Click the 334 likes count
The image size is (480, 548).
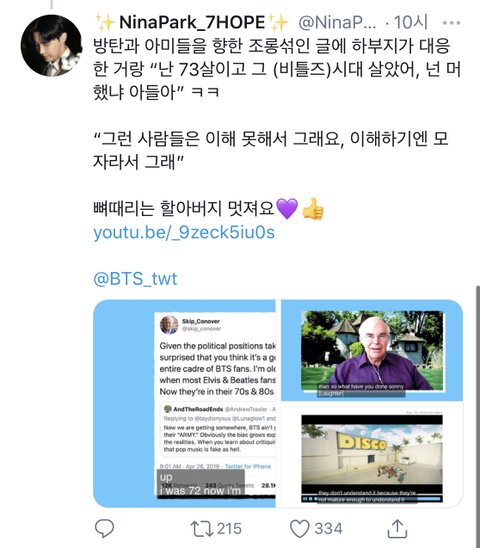click(x=328, y=528)
